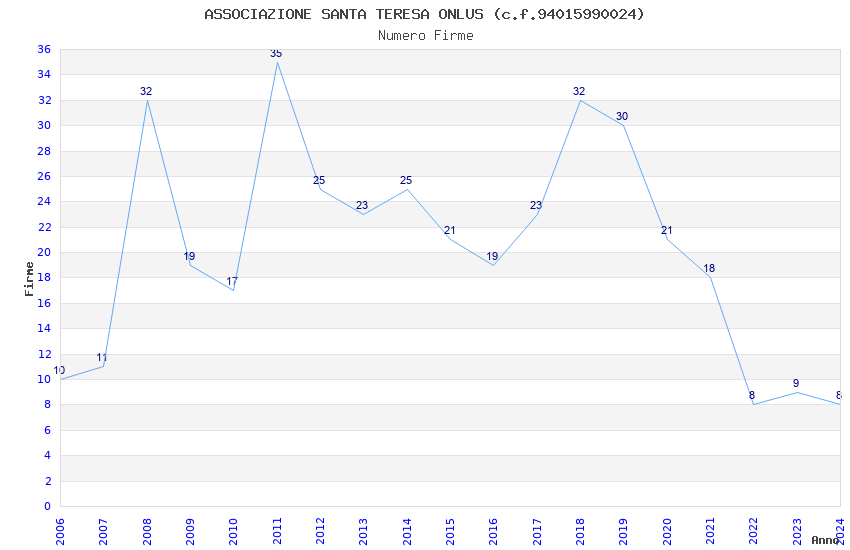Click y-axis tick value 32
Screen dimensions: 850x550
(x=44, y=100)
